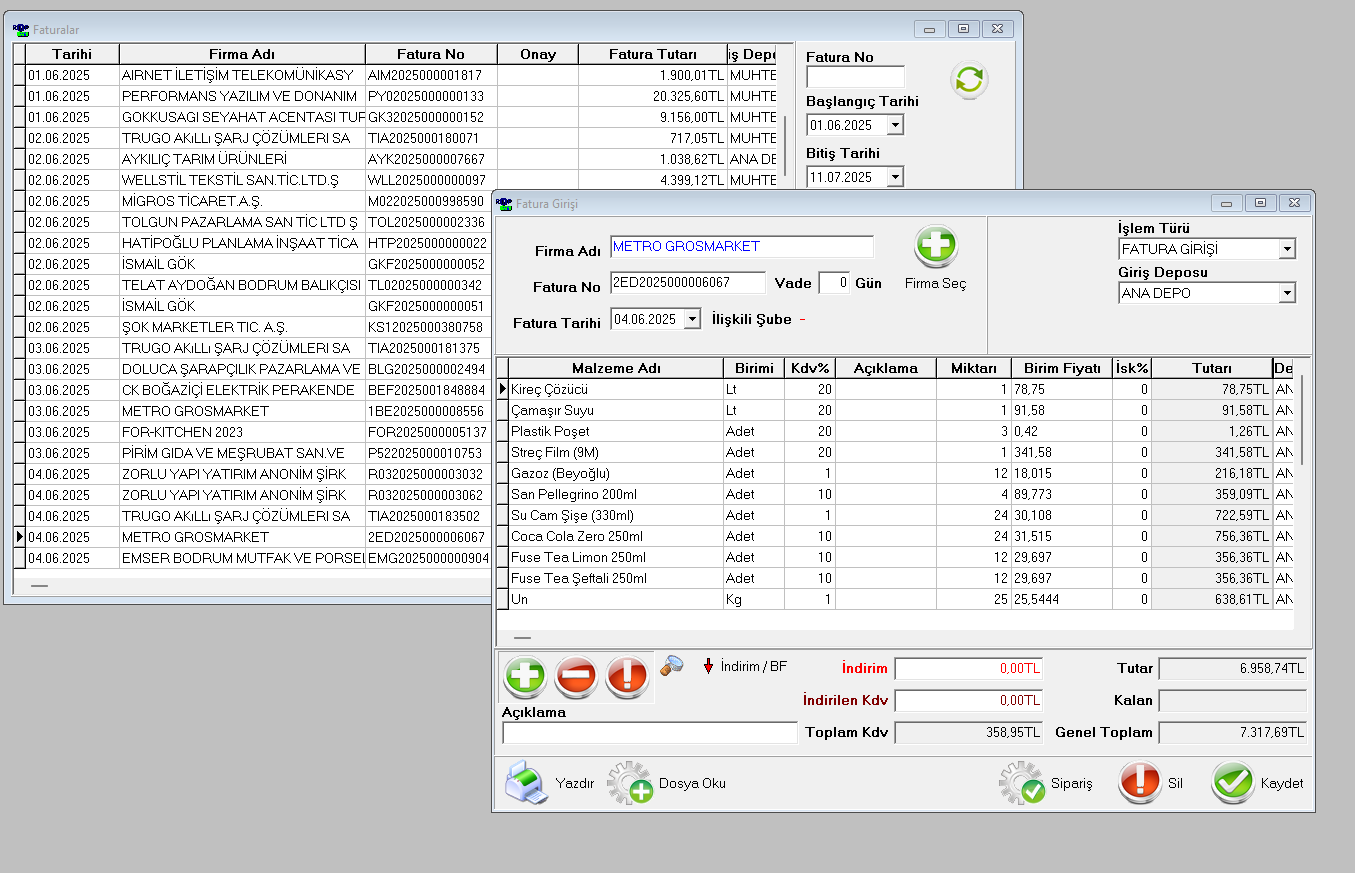This screenshot has height=873, width=1355.
Task: Click the Sil red exclamation icon
Action: tap(1139, 783)
